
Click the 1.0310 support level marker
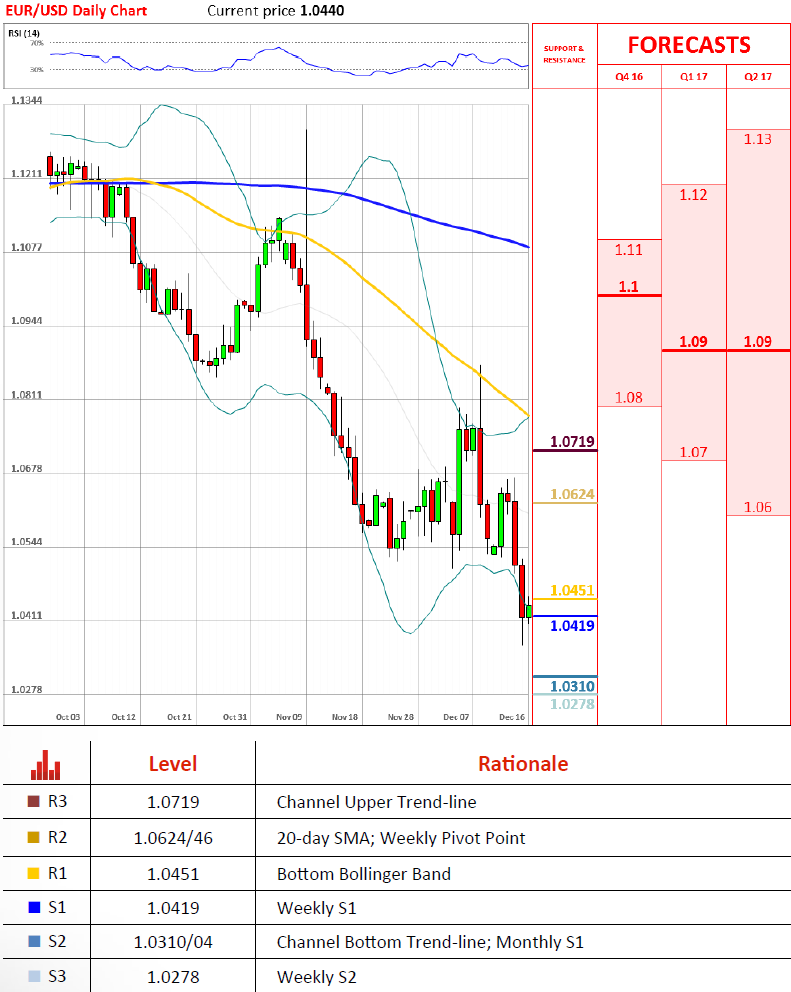572,686
